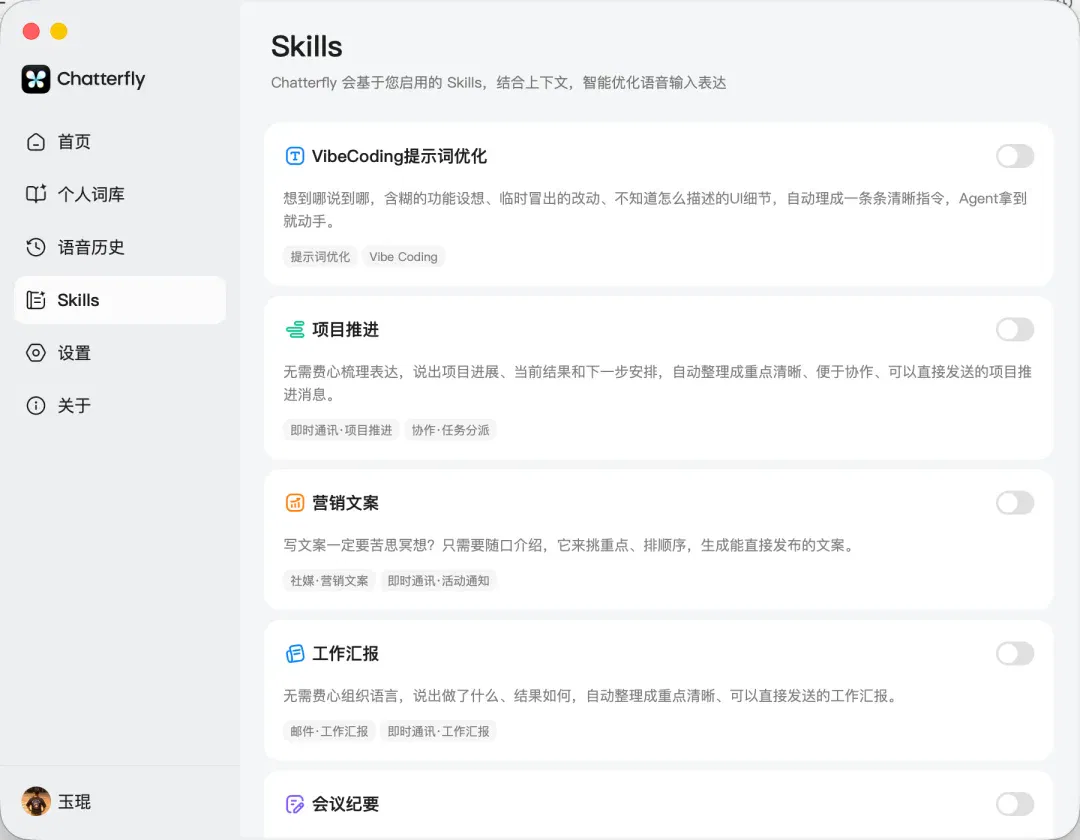Select the Skills sidebar item
1080x840 pixels.
(x=120, y=300)
